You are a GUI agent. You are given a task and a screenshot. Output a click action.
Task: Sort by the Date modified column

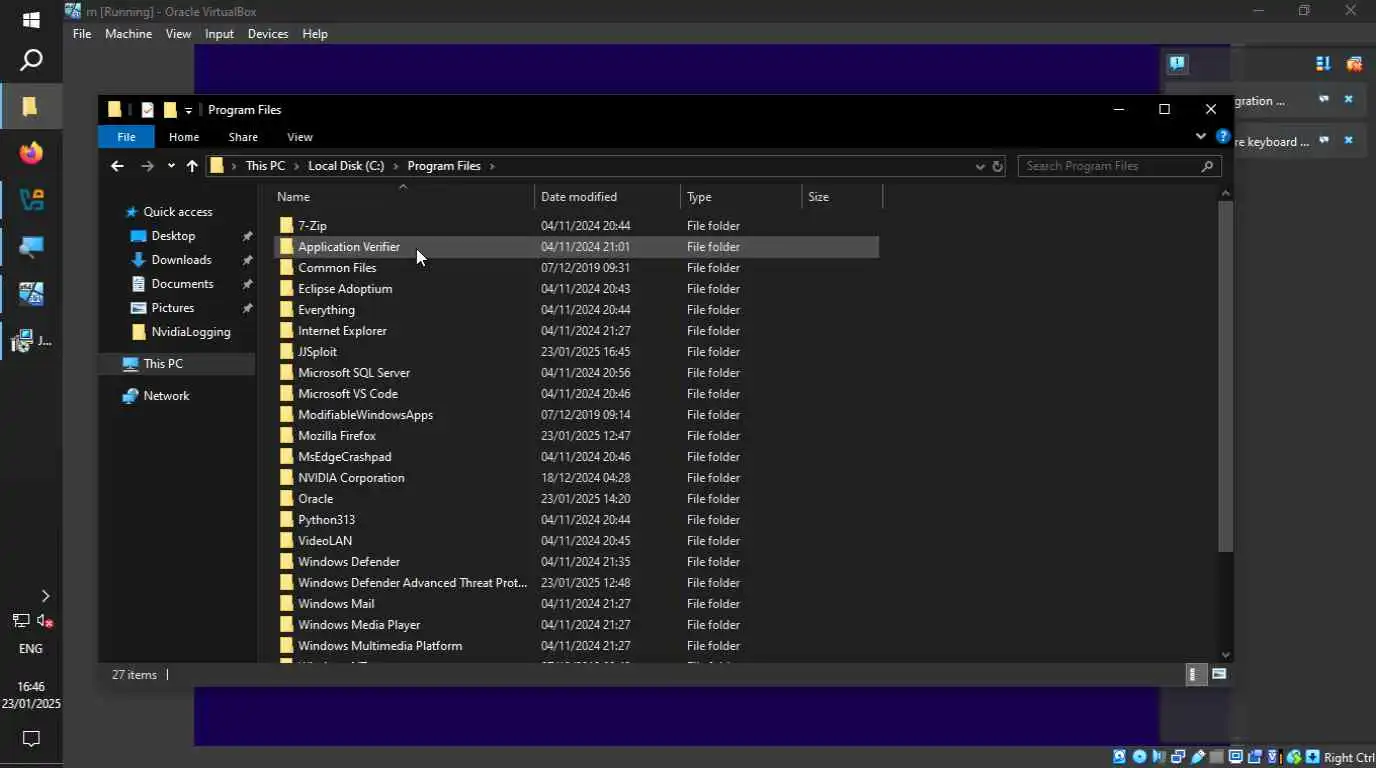(607, 197)
